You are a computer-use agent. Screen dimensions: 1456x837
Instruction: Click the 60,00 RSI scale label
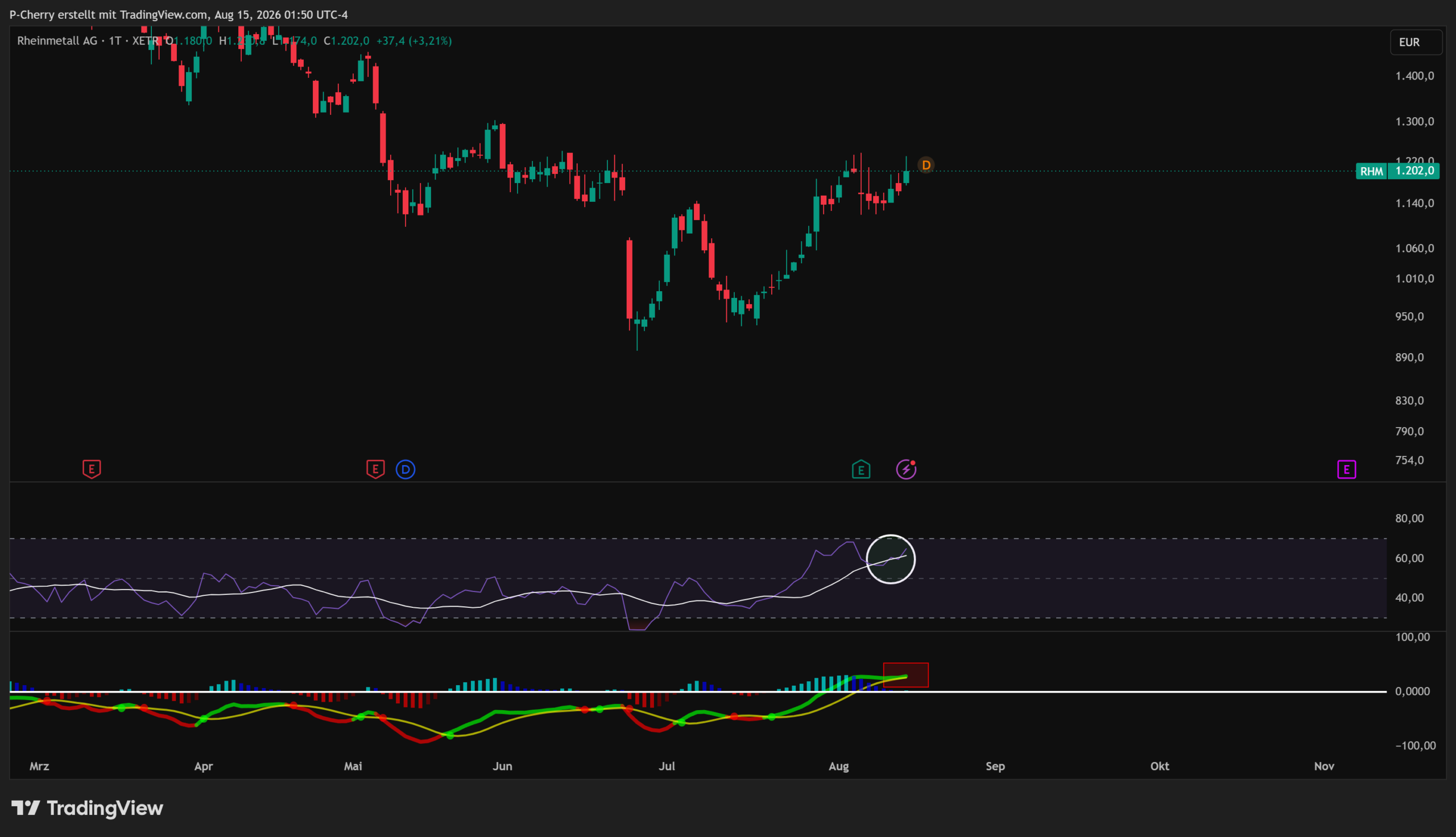click(x=1409, y=558)
